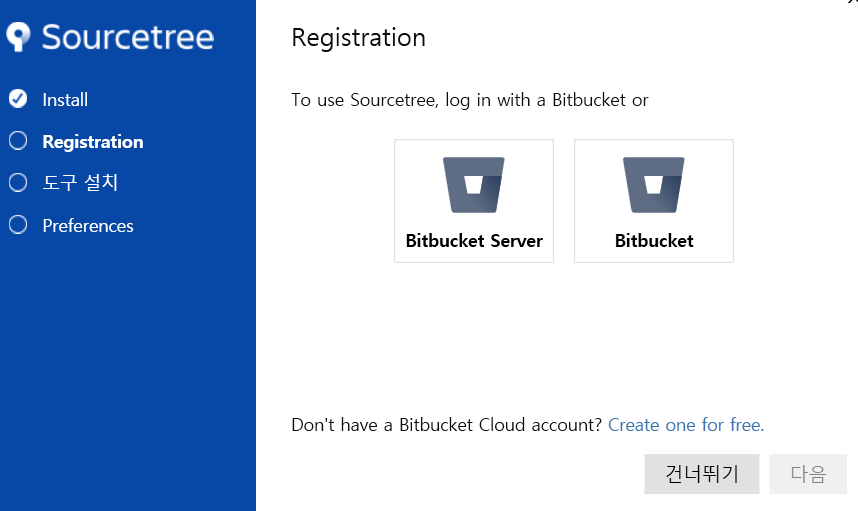Open the 도구 설치 step label
The image size is (858, 511).
point(80,183)
